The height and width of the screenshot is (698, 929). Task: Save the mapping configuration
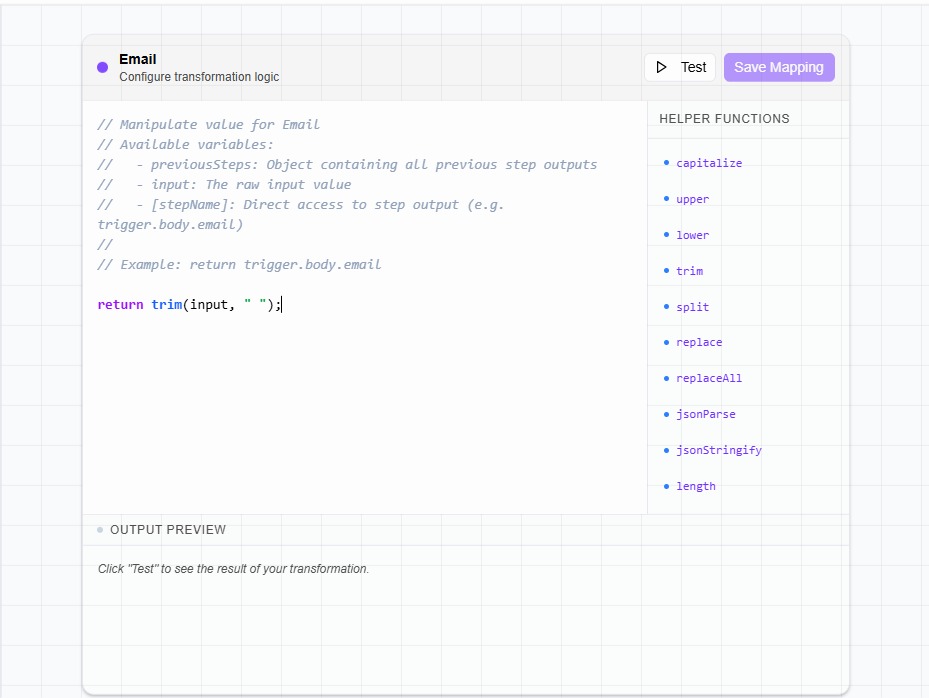point(779,66)
